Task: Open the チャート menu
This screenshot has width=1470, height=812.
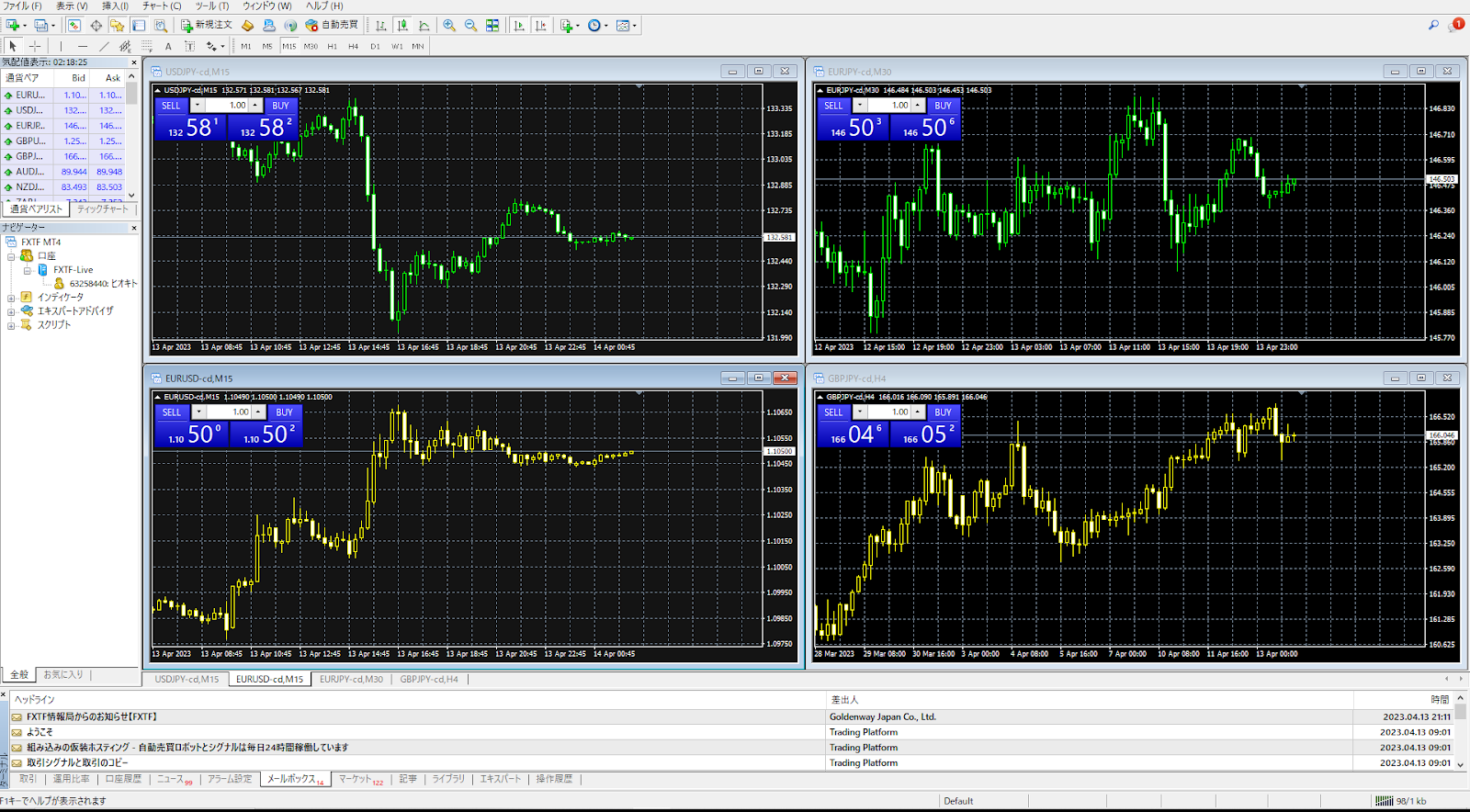Action: click(162, 6)
